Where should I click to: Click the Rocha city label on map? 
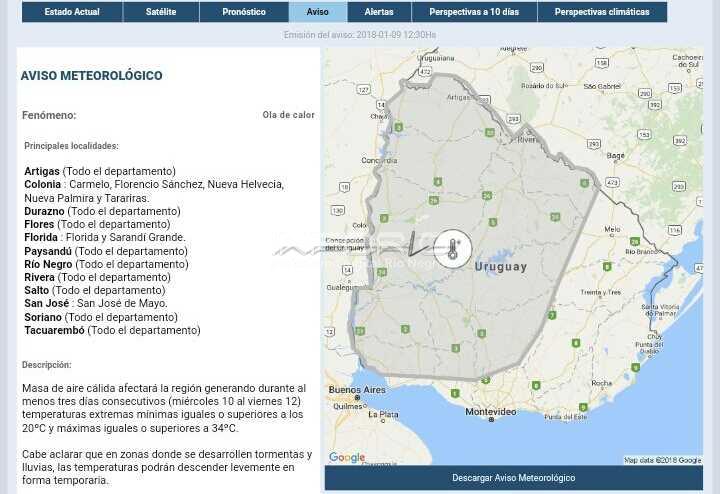coord(601,382)
